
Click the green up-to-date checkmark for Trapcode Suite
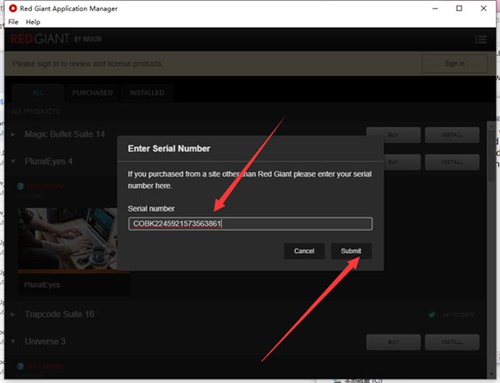[x=432, y=314]
